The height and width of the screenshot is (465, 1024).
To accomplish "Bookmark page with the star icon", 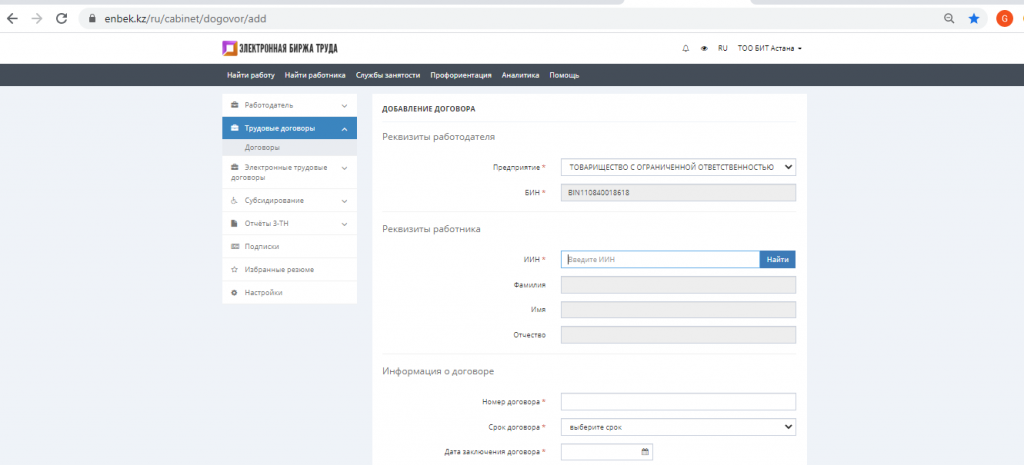I will (x=973, y=19).
